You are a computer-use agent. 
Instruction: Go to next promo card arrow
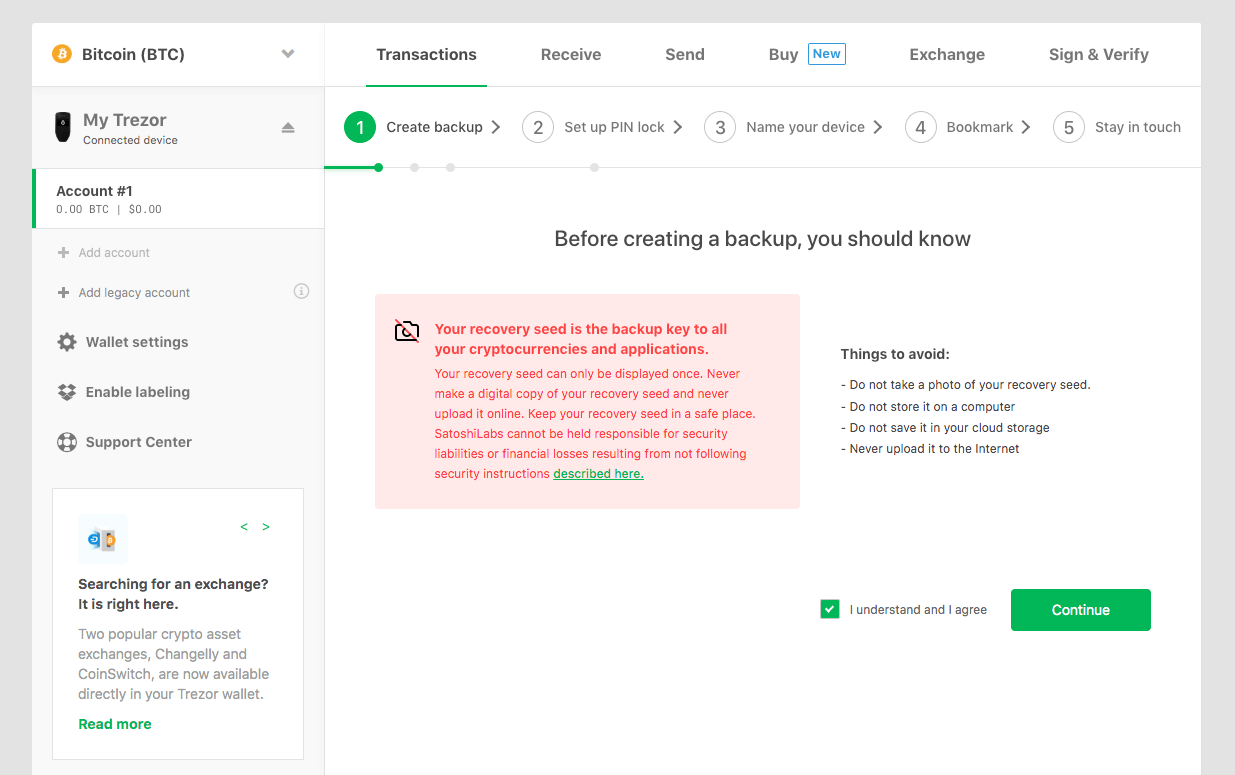(266, 527)
